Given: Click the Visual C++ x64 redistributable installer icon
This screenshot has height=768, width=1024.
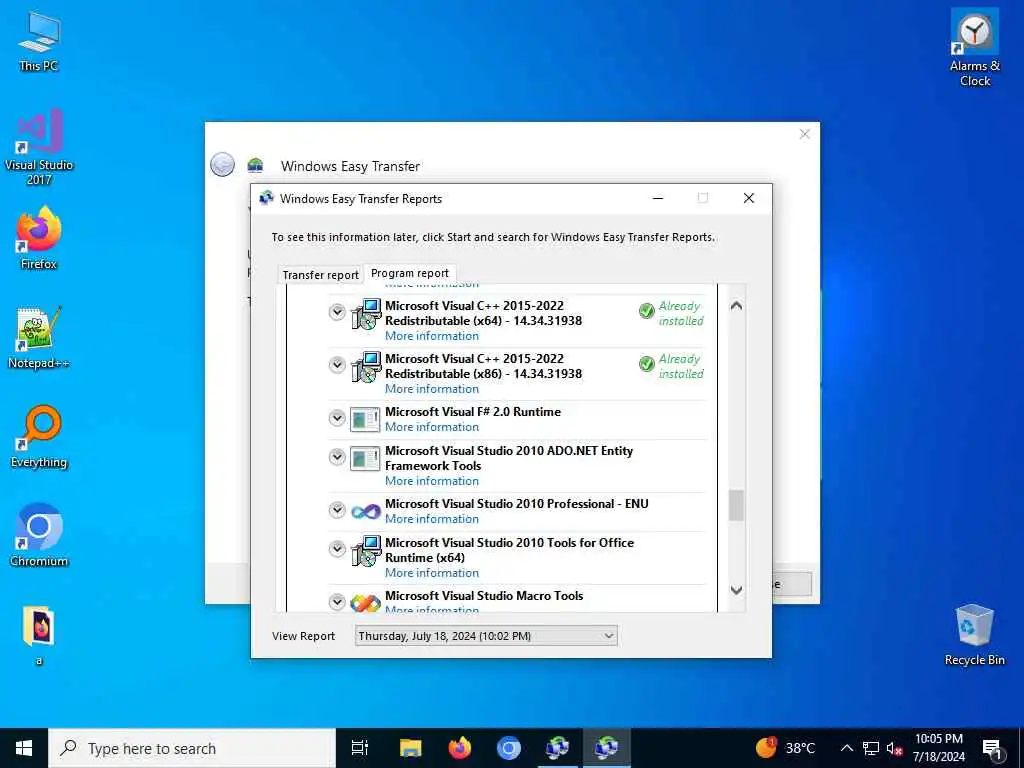Looking at the screenshot, I should 366,313.
